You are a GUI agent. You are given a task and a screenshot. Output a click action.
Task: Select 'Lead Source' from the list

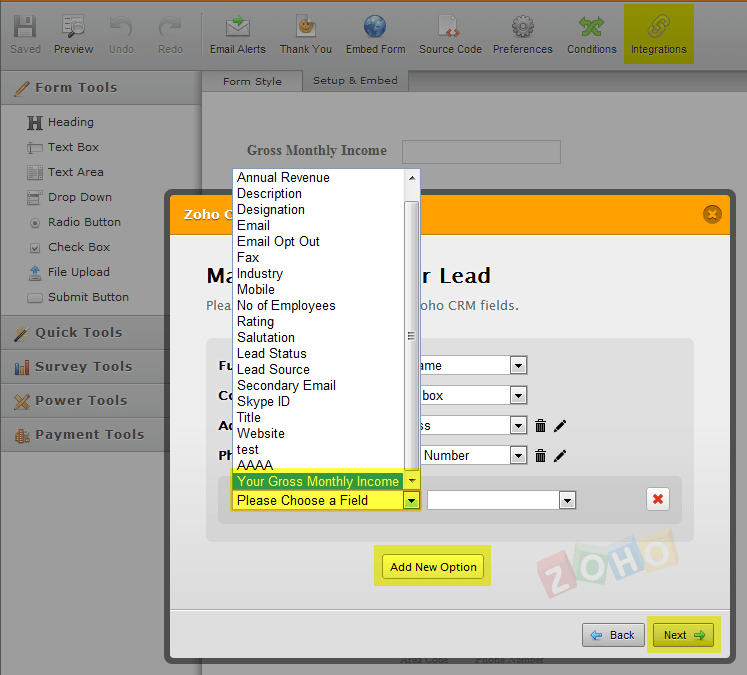click(x=318, y=370)
